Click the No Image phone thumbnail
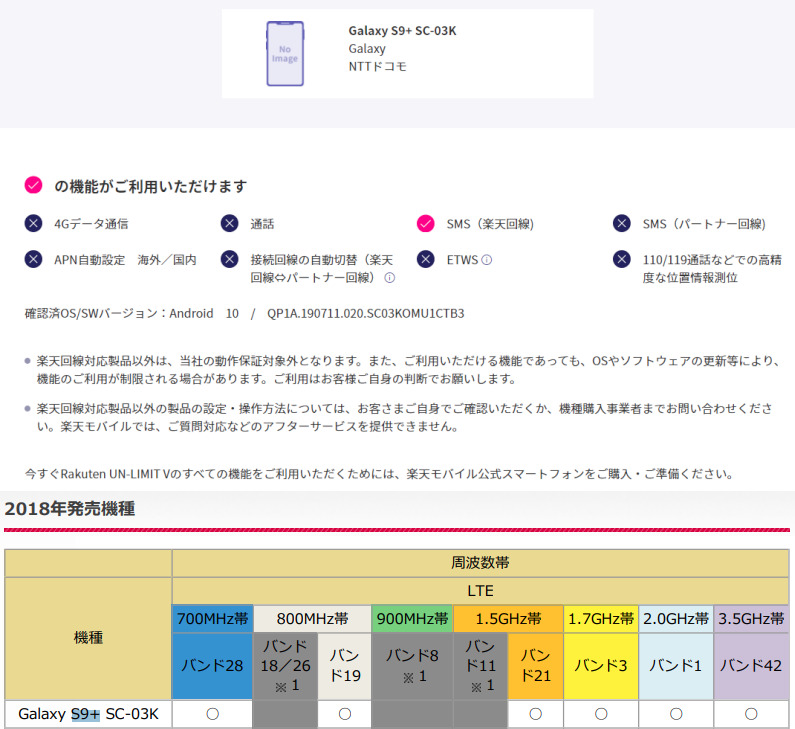 coord(287,53)
